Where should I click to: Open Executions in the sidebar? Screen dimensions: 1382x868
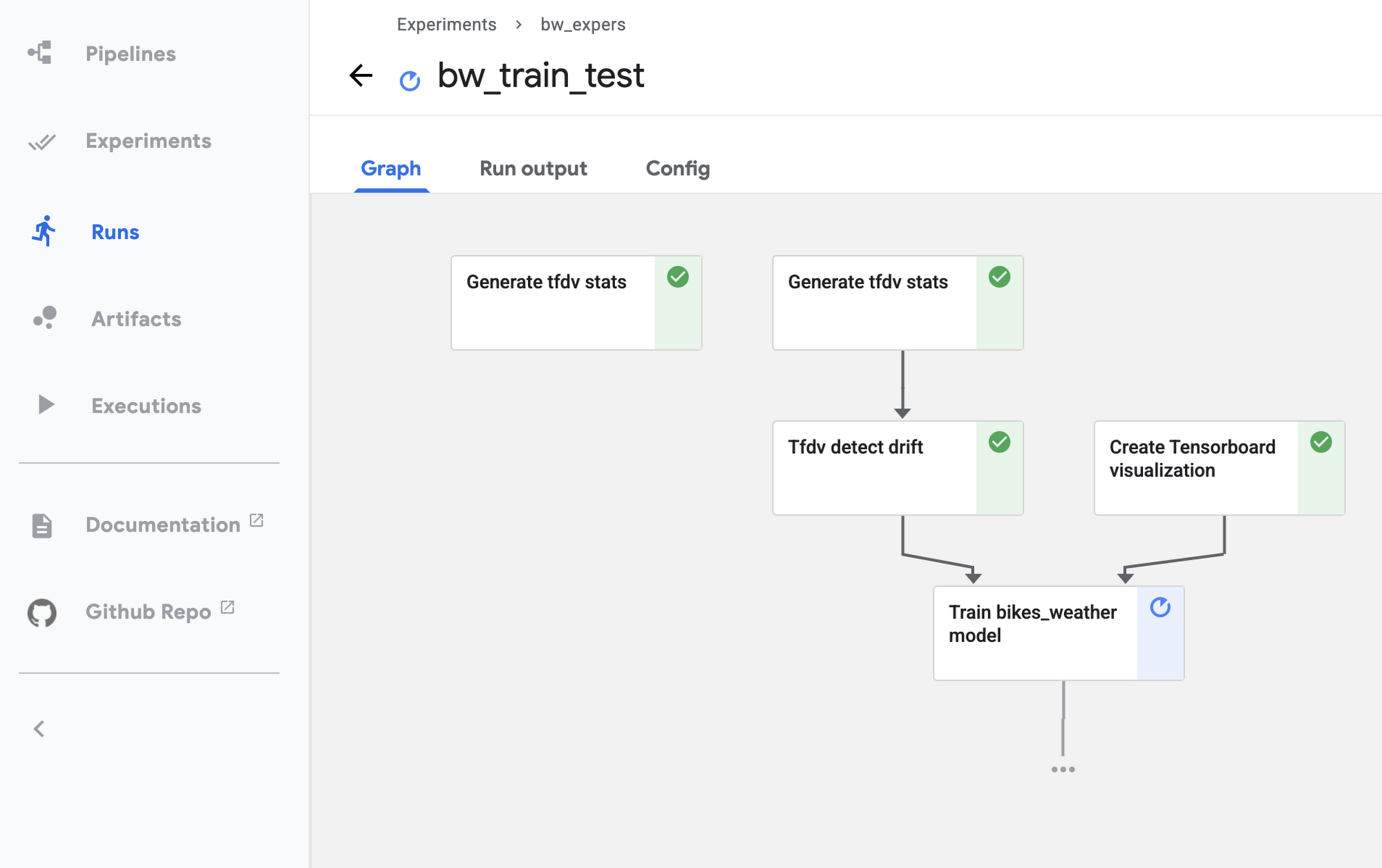[x=146, y=406]
